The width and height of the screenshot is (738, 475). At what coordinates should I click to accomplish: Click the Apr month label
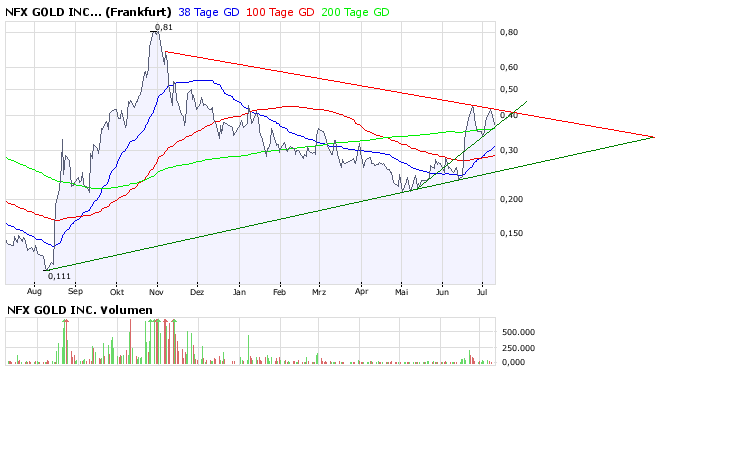(x=361, y=291)
